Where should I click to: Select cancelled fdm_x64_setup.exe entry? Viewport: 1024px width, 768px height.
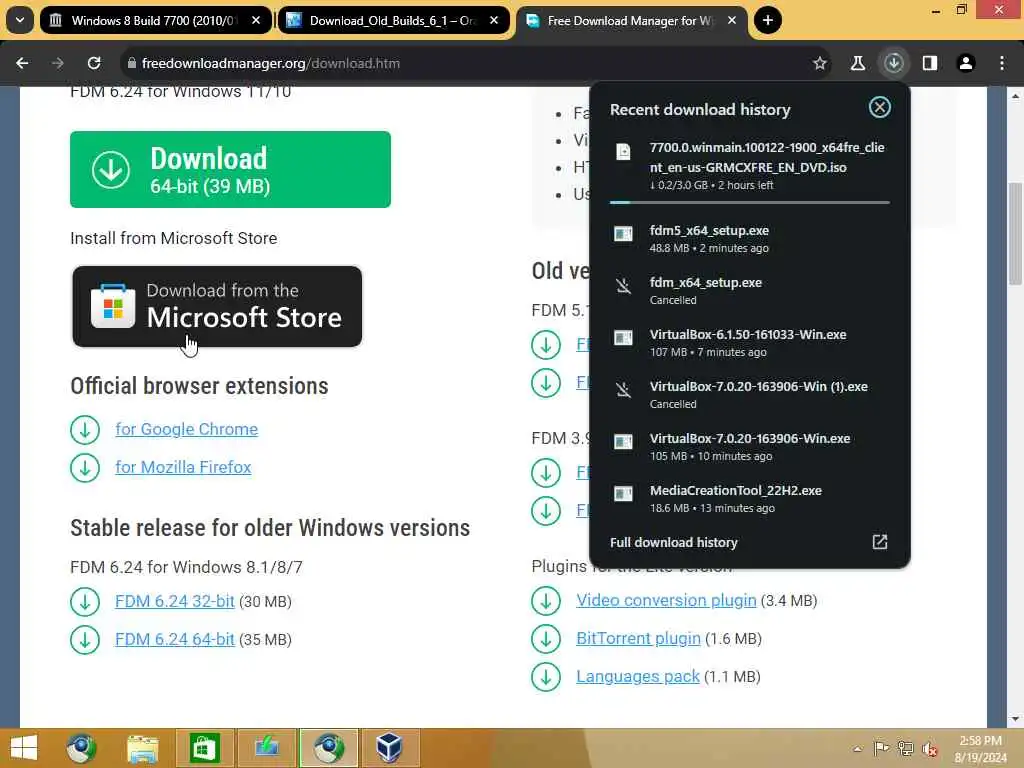coord(750,291)
